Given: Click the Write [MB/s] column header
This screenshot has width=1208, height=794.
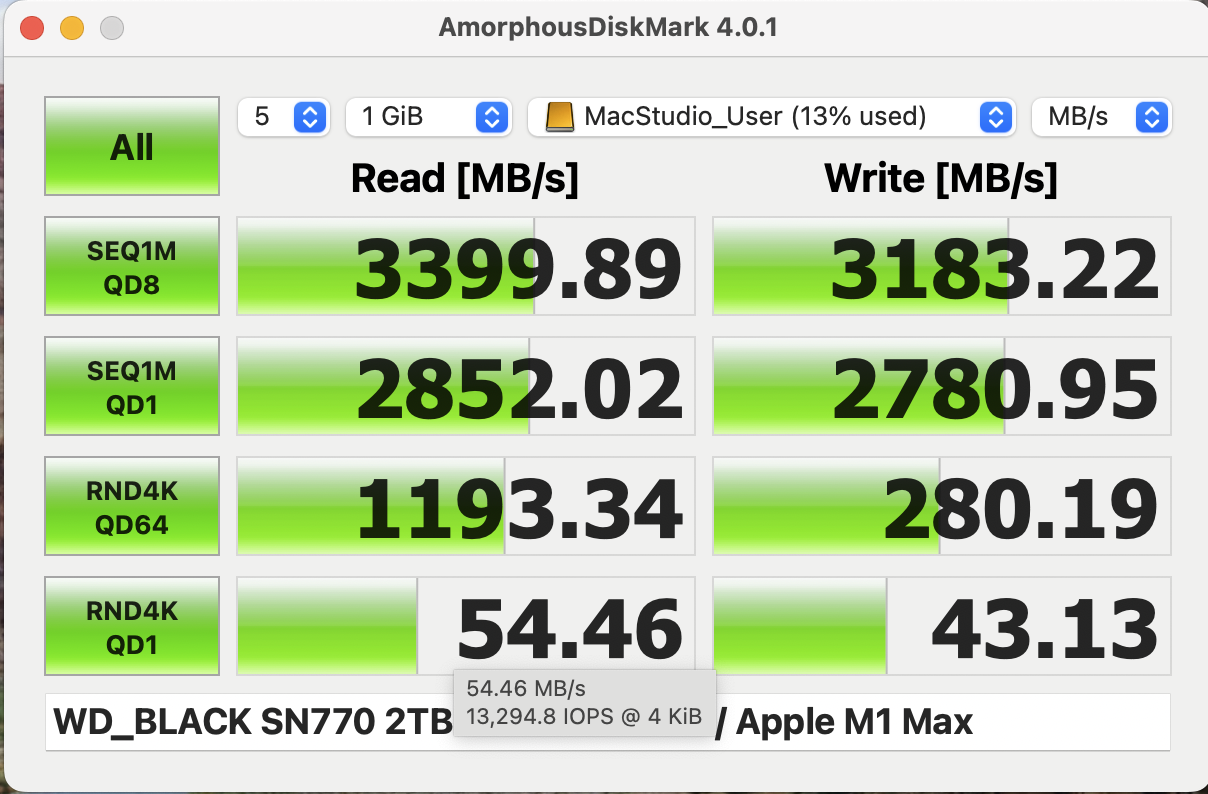Looking at the screenshot, I should tap(941, 179).
